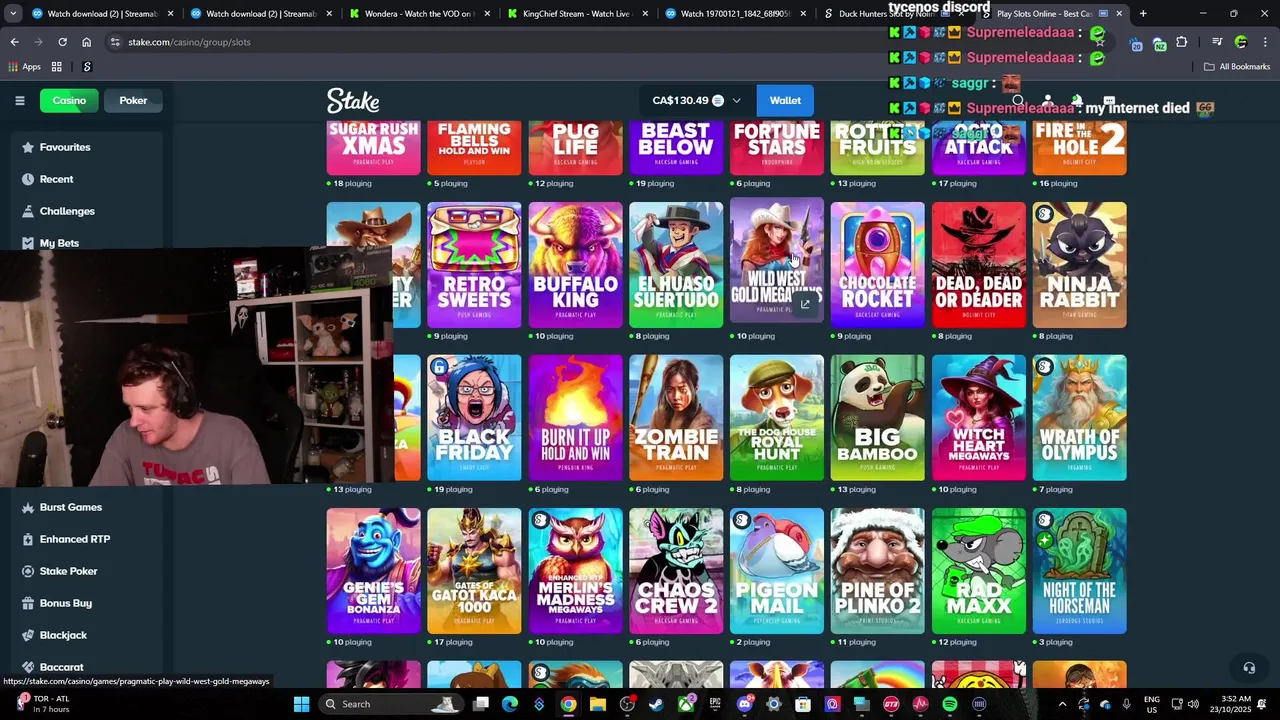Click the Windows Start button
The width and height of the screenshot is (1280, 720).
(x=301, y=704)
